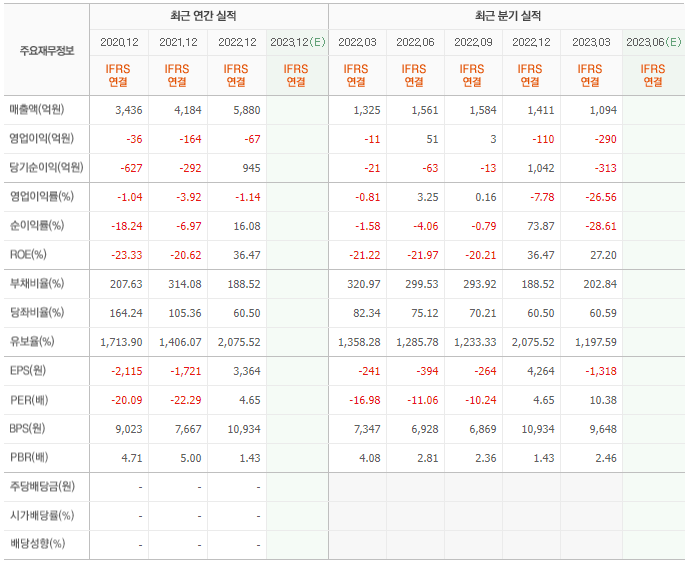Click reserve ratio value 1,713.90
Viewport: 689px width, 563px height.
click(x=121, y=342)
